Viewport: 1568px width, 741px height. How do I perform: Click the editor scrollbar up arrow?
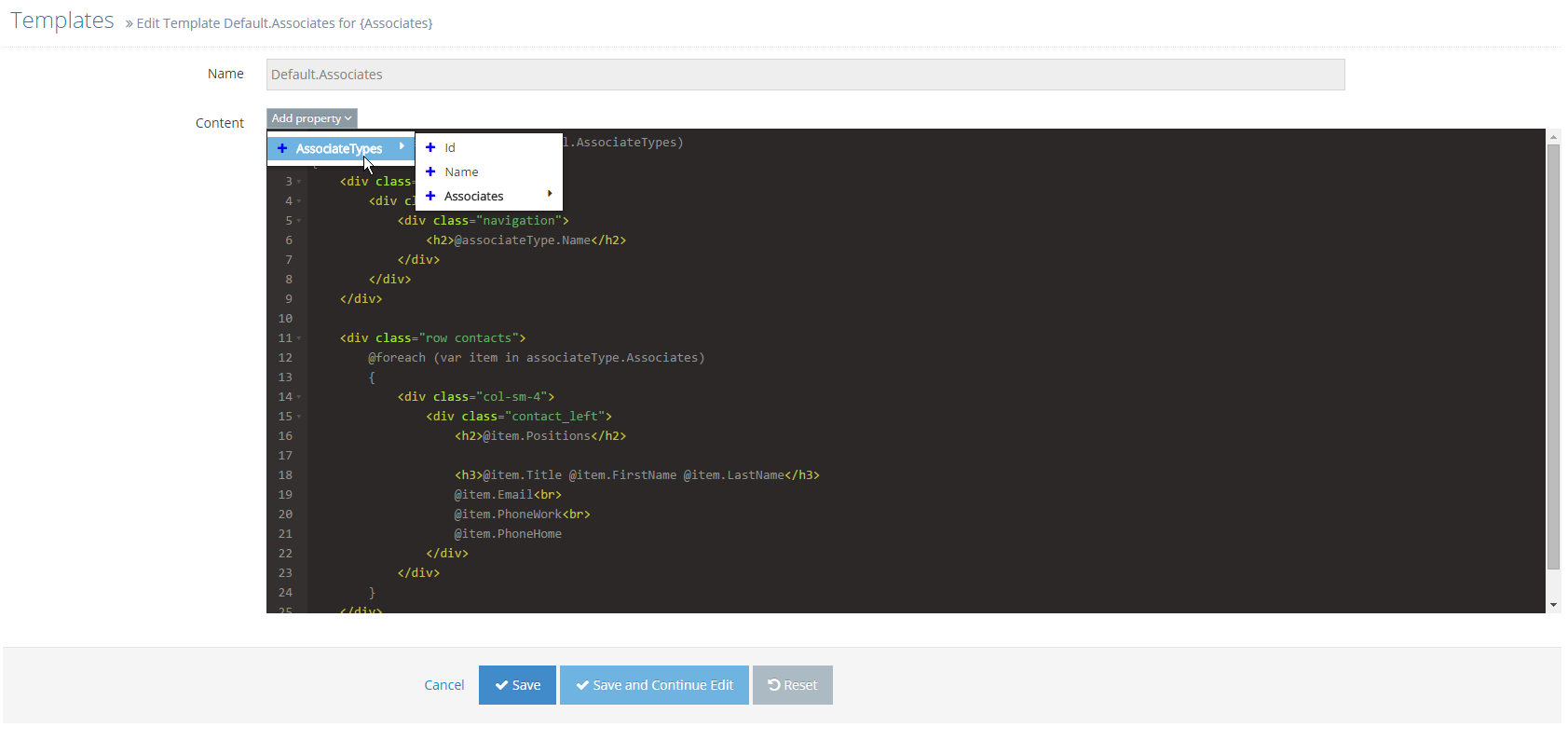1553,137
